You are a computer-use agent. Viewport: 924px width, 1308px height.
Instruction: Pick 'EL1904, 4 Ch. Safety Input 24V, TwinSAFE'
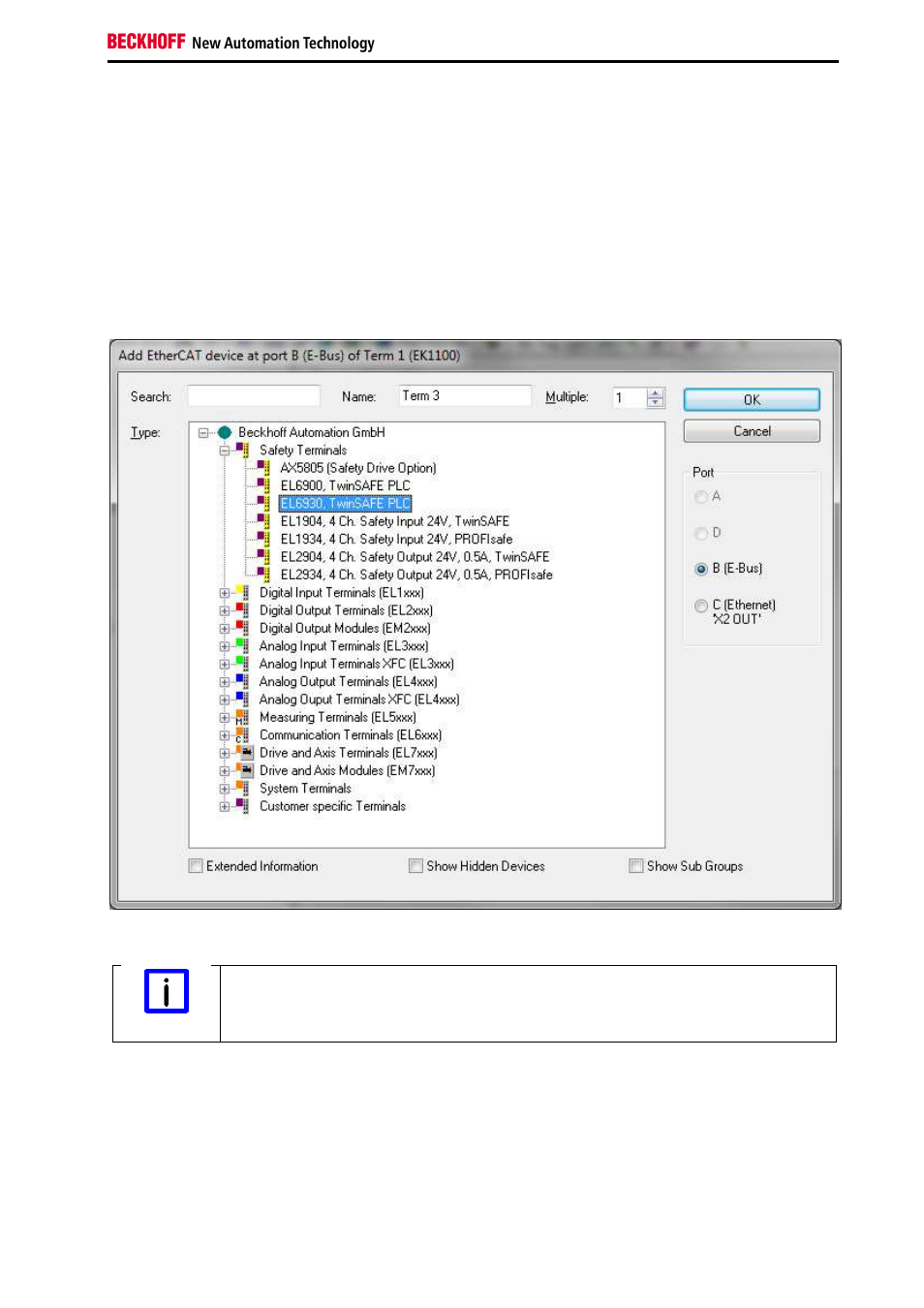point(394,521)
